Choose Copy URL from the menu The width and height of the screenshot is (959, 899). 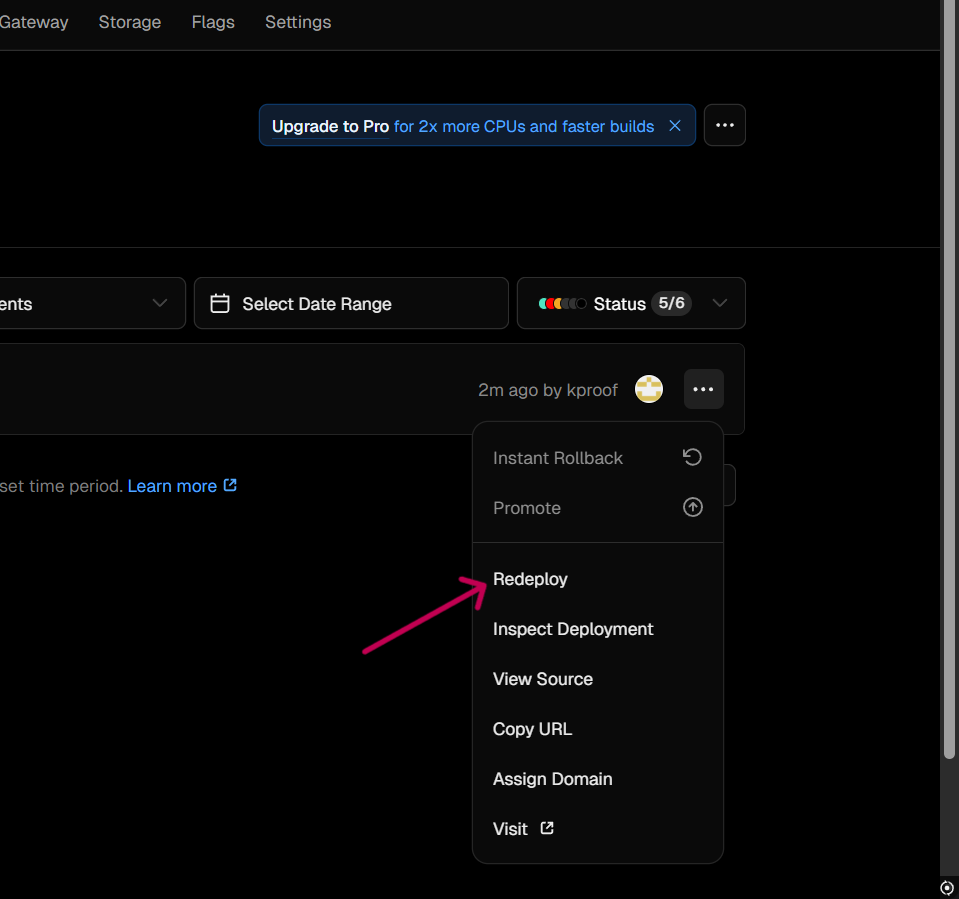532,729
